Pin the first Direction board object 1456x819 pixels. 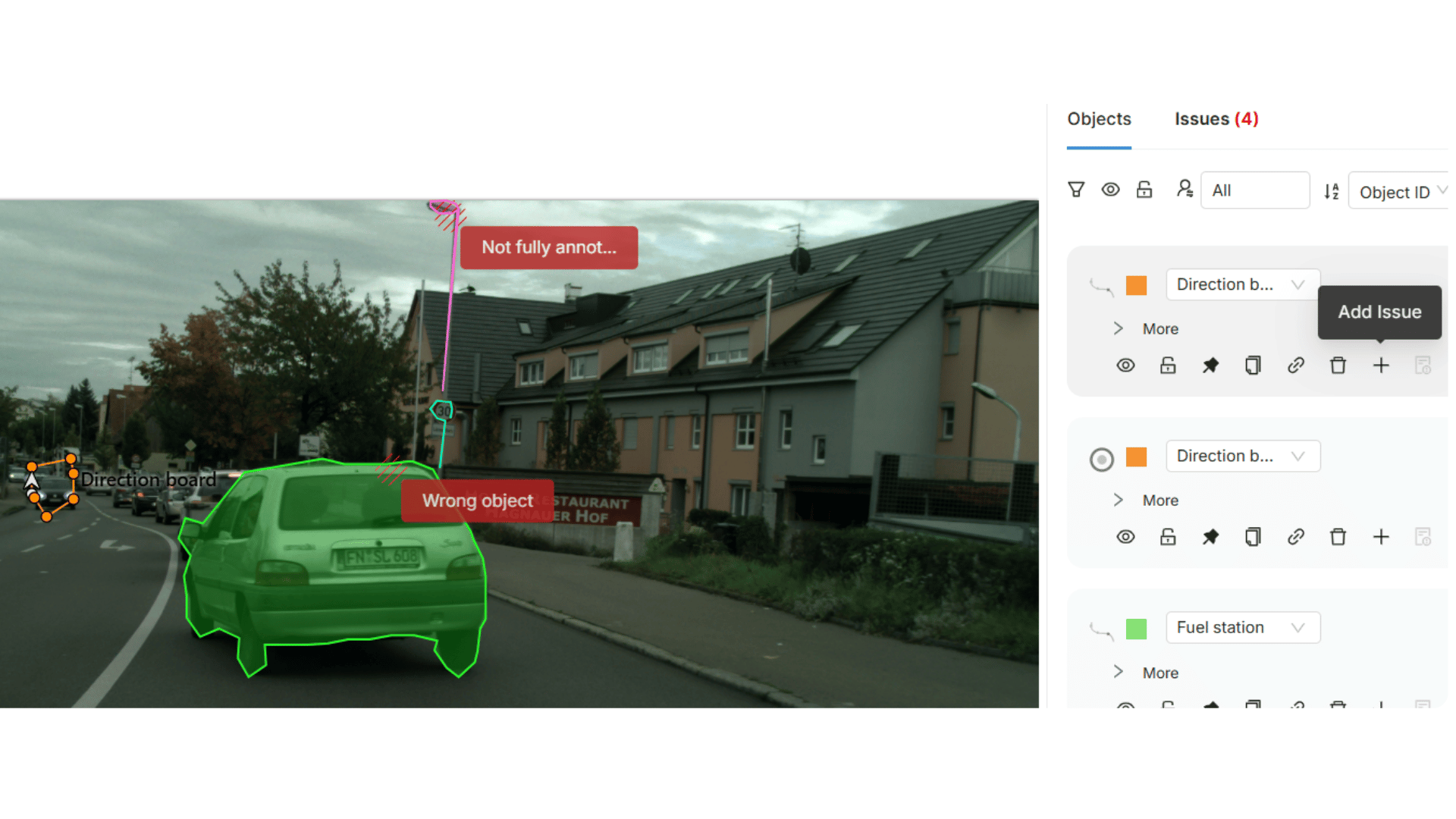coord(1210,366)
